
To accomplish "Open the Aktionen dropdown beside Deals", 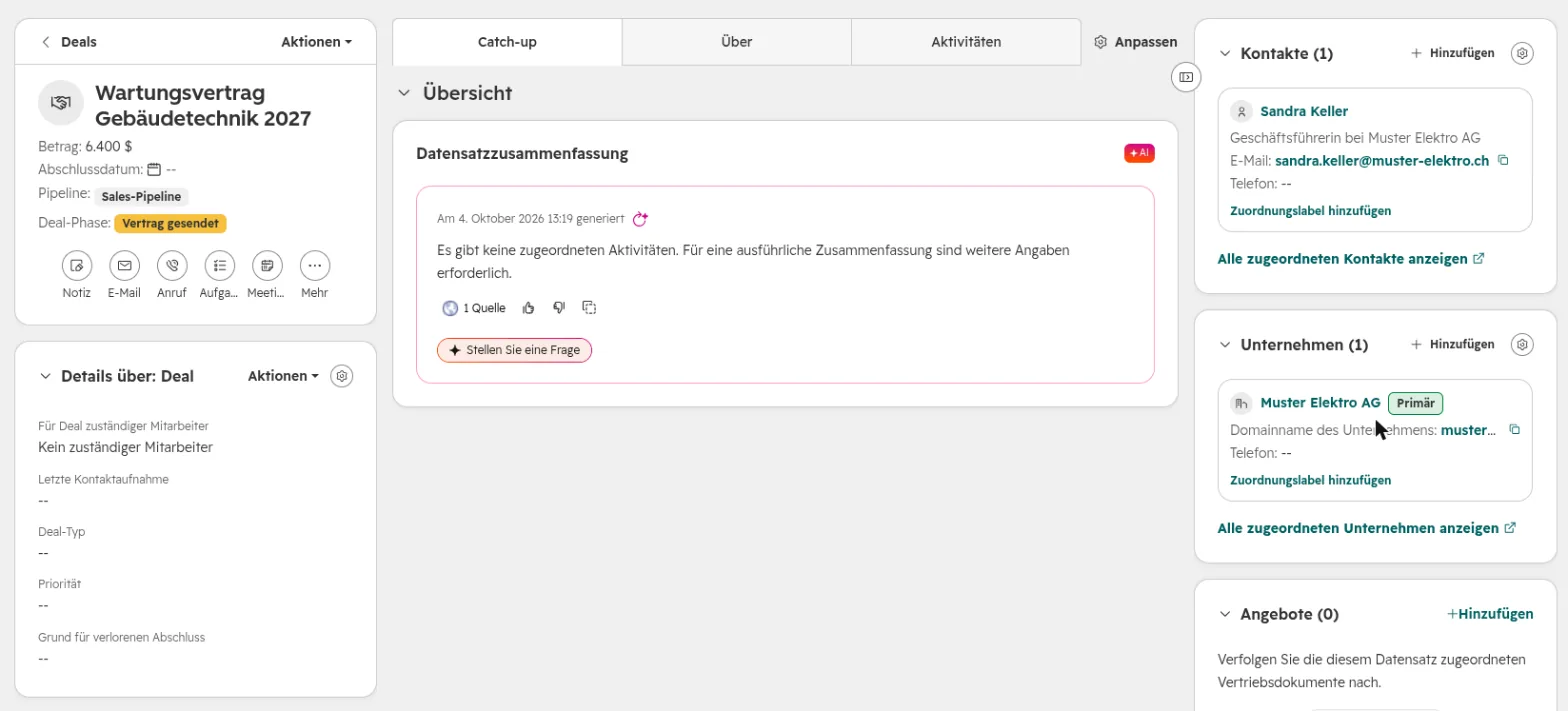I will pos(316,42).
